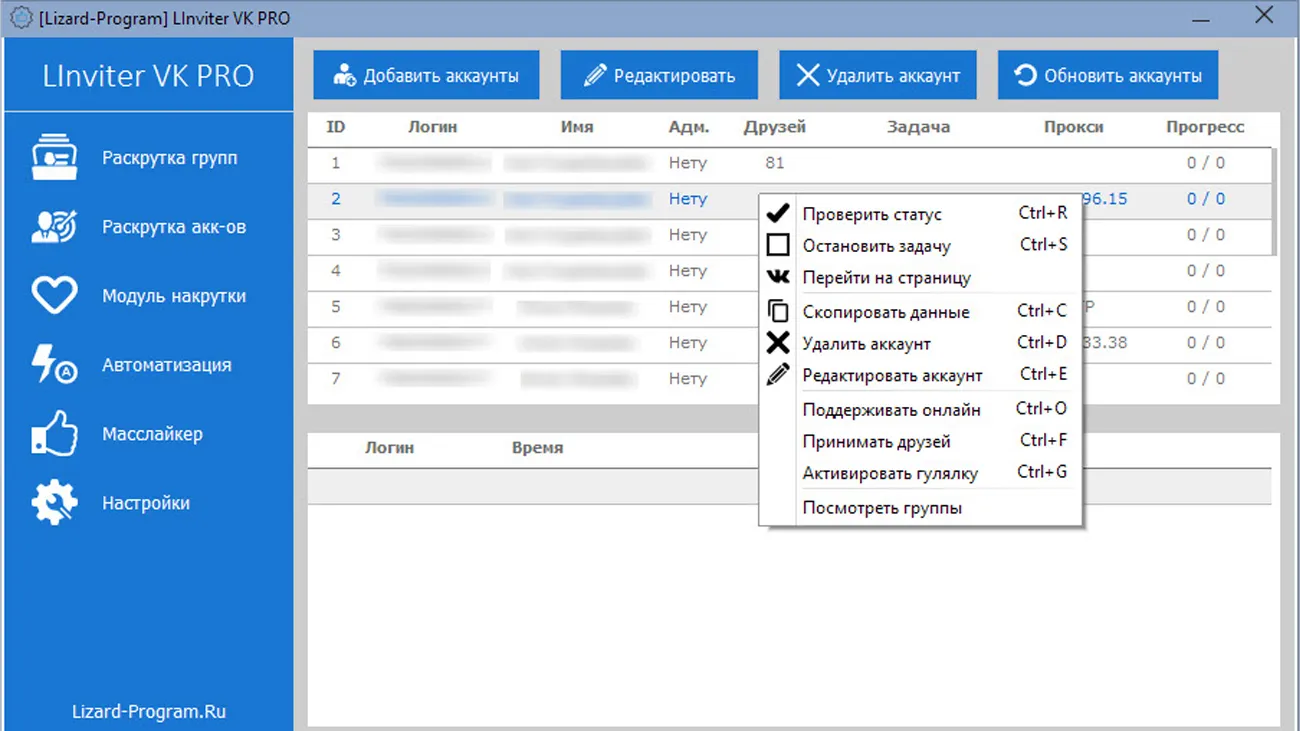Click the Удалить аккаунт toolbar button
1300x731 pixels.
(x=877, y=76)
